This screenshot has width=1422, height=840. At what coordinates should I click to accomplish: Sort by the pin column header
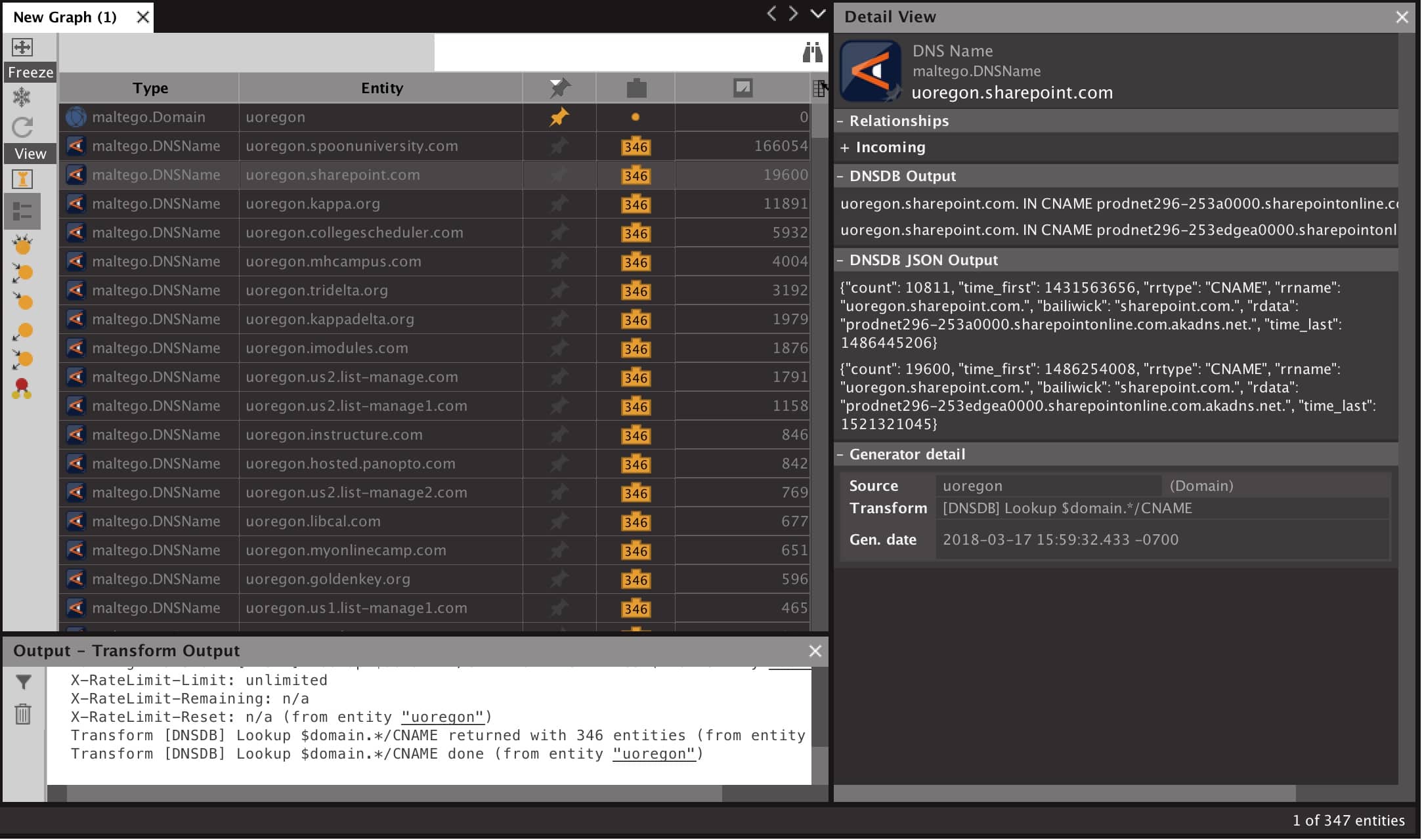[559, 88]
